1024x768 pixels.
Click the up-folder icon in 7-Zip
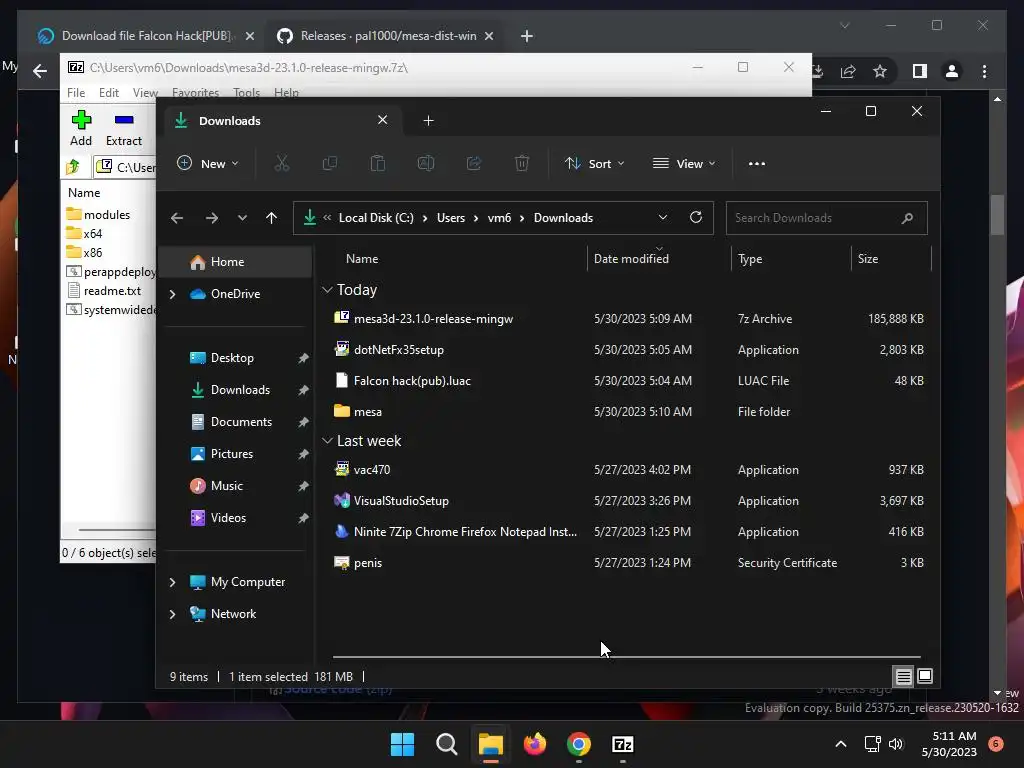(x=73, y=167)
